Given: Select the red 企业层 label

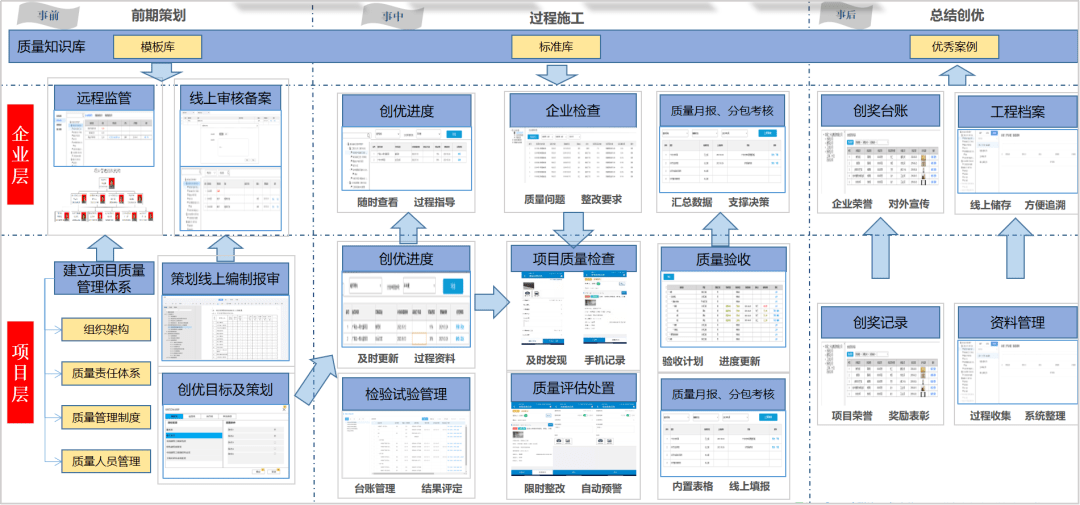Looking at the screenshot, I should [23, 155].
